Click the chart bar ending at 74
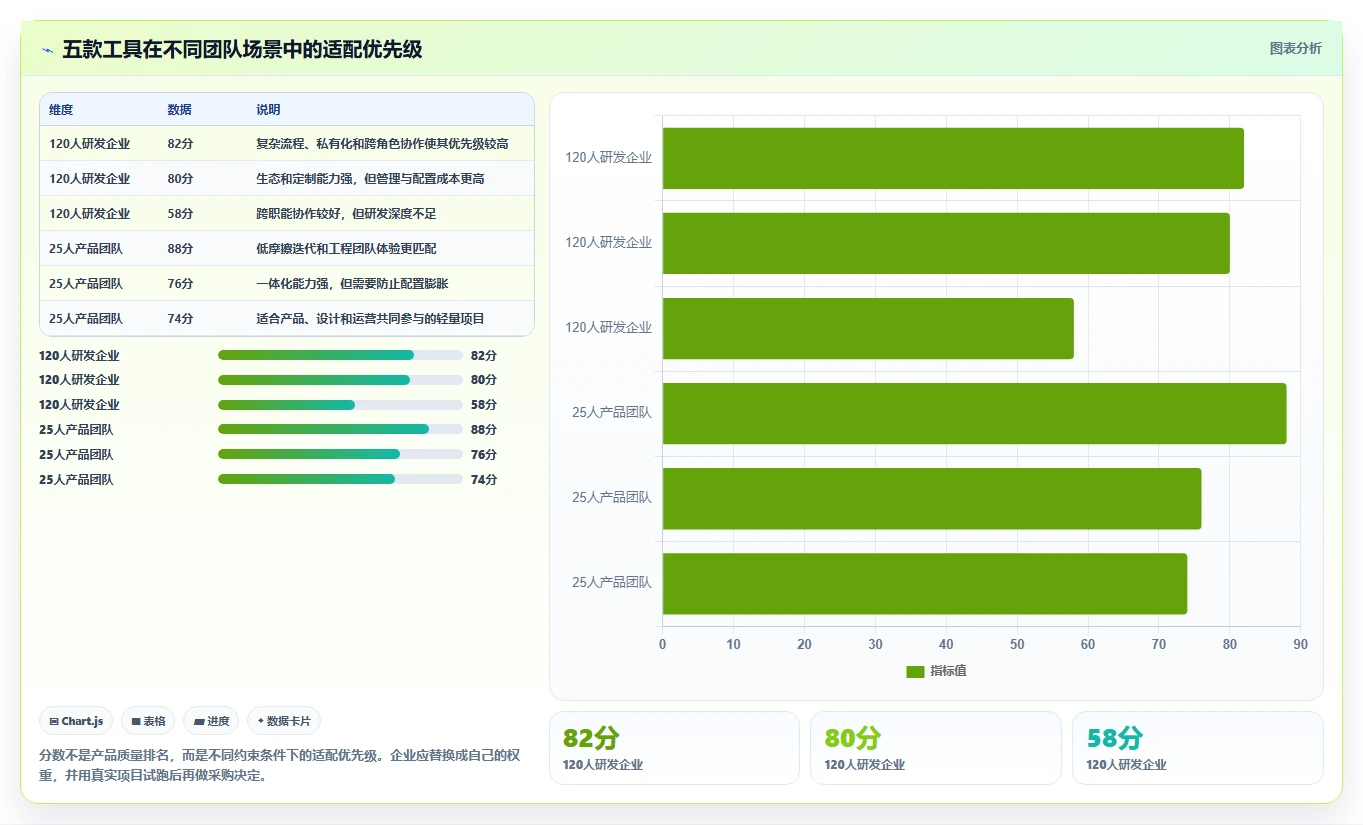This screenshot has width=1363, height=825. 925,583
